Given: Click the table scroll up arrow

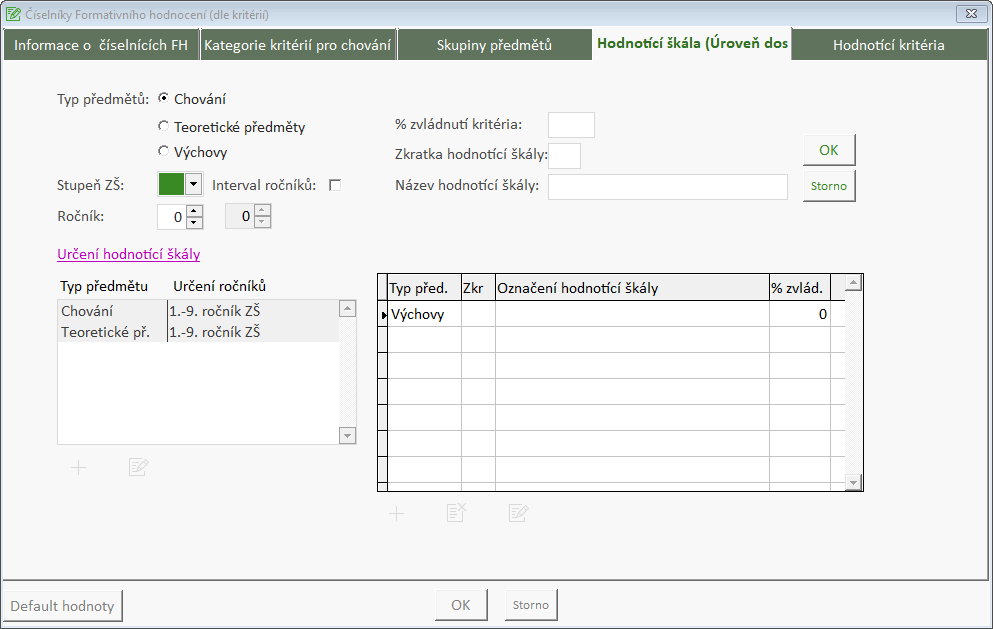Looking at the screenshot, I should pos(853,283).
